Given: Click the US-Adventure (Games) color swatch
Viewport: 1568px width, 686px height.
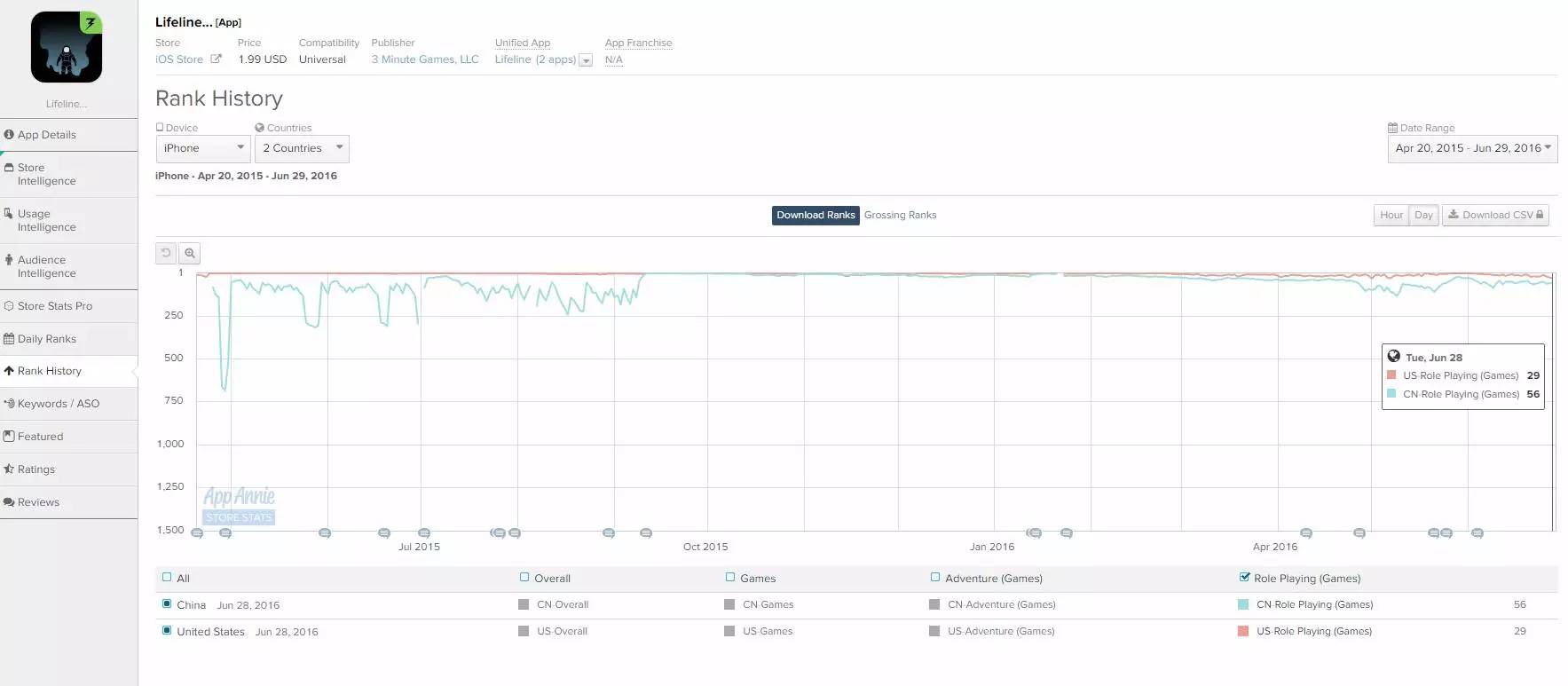Looking at the screenshot, I should click(934, 631).
